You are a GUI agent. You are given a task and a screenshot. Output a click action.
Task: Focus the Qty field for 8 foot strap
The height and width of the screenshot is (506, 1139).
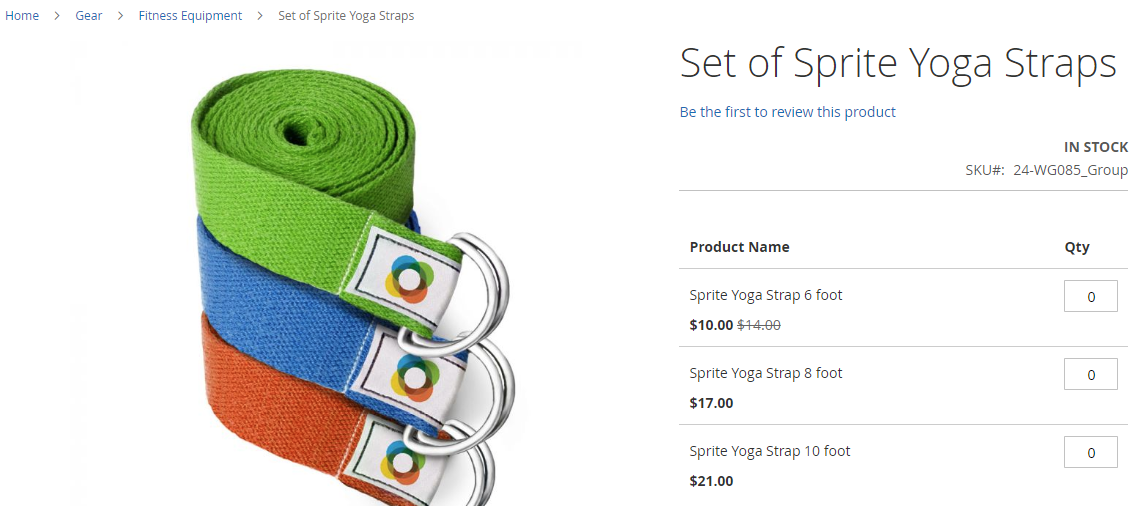tap(1090, 374)
